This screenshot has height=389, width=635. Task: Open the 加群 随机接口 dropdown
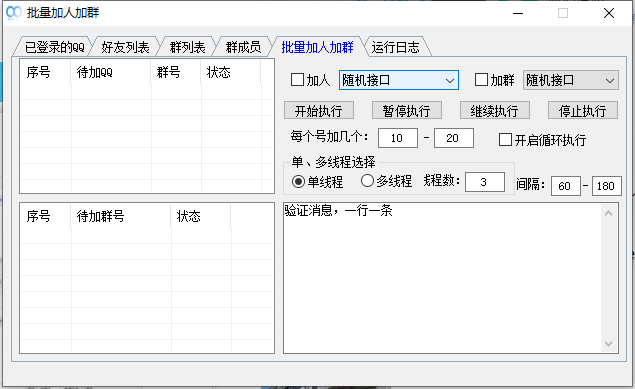[x=571, y=80]
